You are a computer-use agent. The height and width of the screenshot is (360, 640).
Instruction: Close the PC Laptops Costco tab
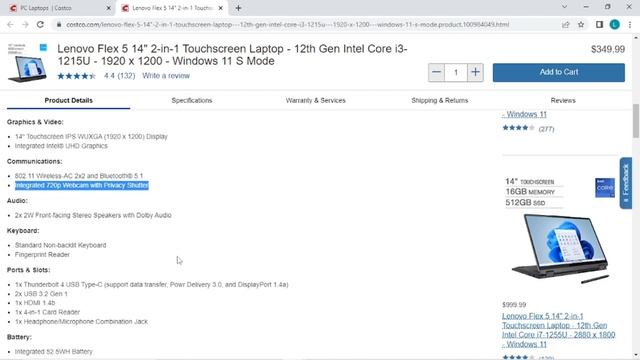tap(109, 8)
